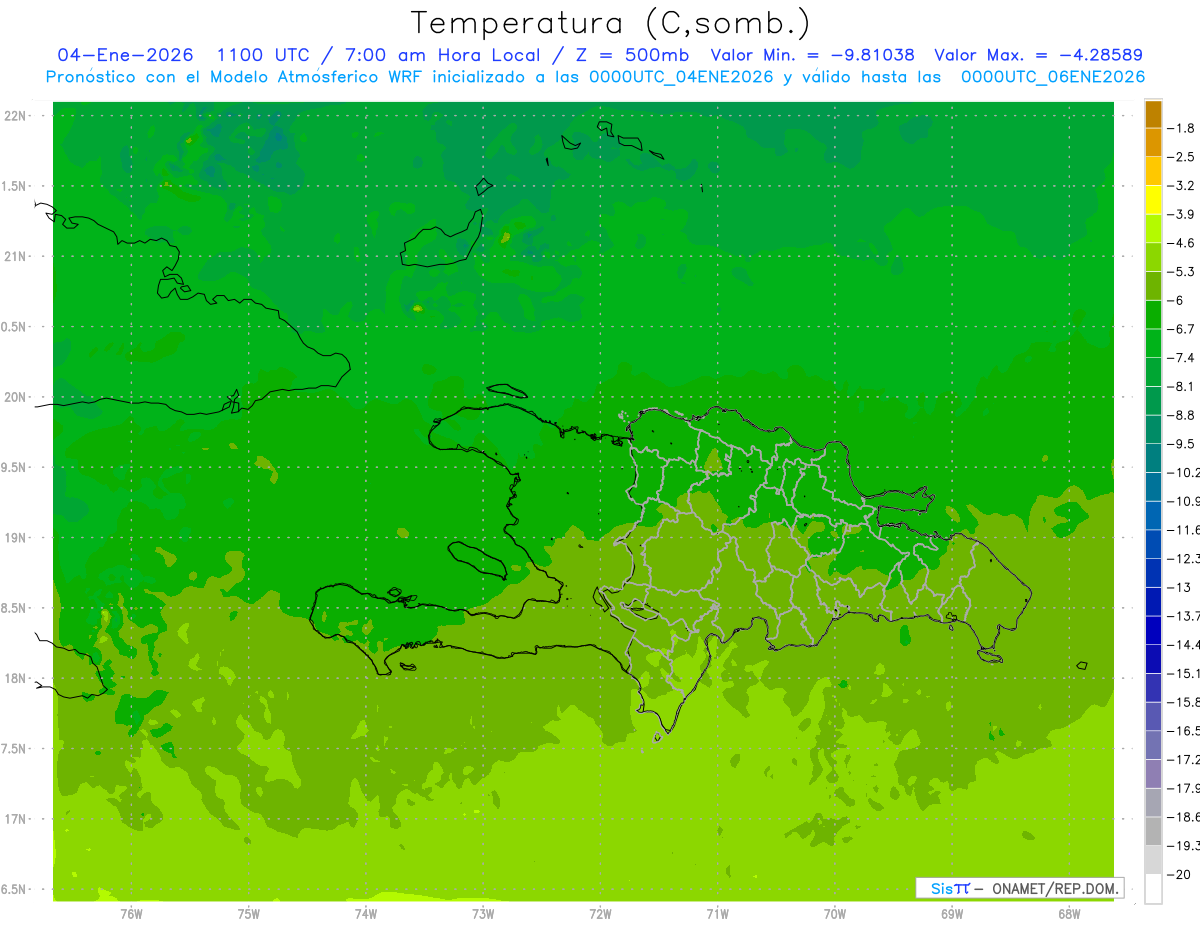Screen dimensions: 1200x927
Task: Click the "-13" color scale value
Action: point(1181,588)
